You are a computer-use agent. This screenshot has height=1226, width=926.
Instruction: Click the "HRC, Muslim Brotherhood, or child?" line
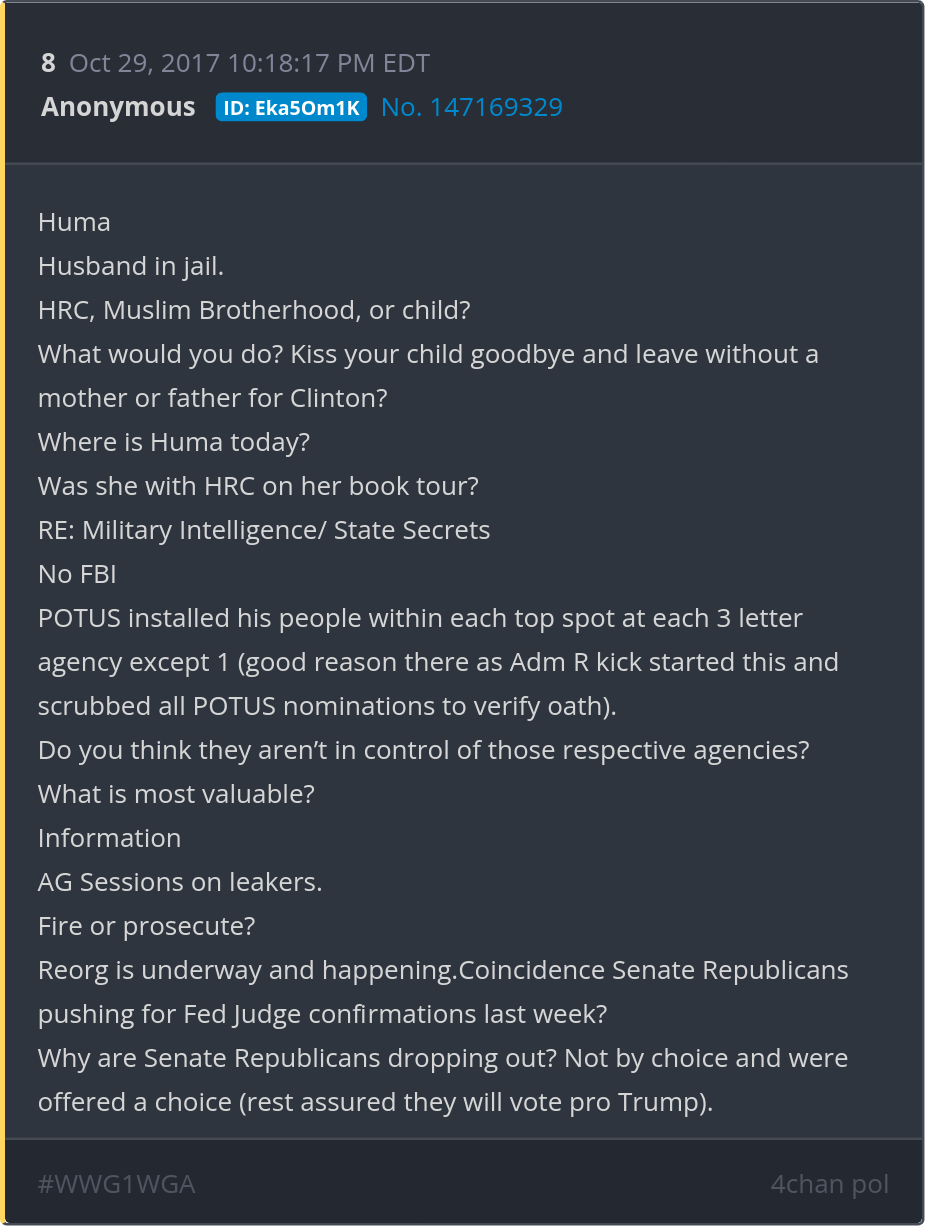[254, 310]
